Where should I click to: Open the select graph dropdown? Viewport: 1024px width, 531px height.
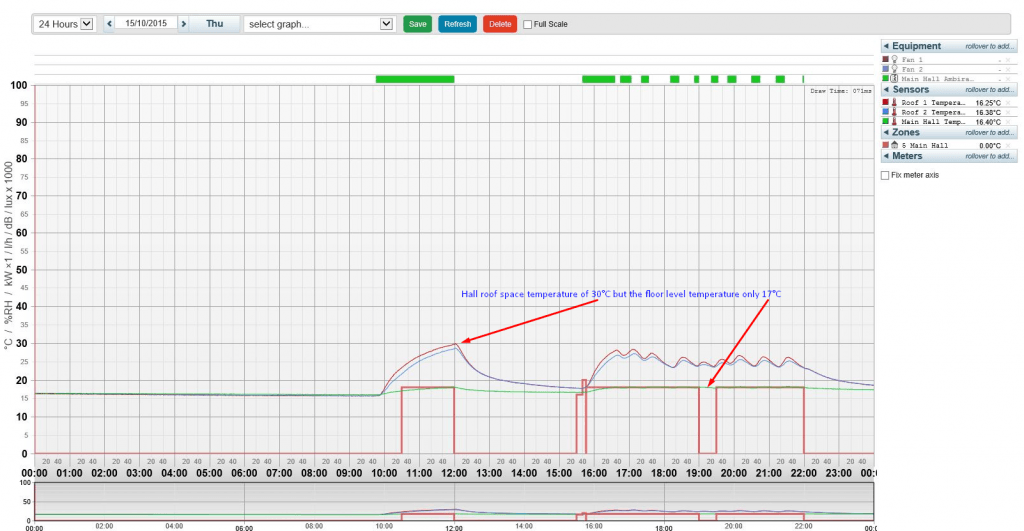(319, 23)
